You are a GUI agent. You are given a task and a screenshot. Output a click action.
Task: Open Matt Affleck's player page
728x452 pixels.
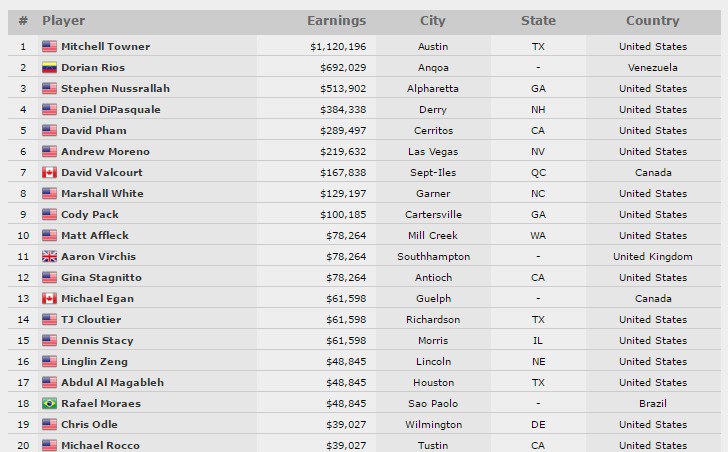95,235
